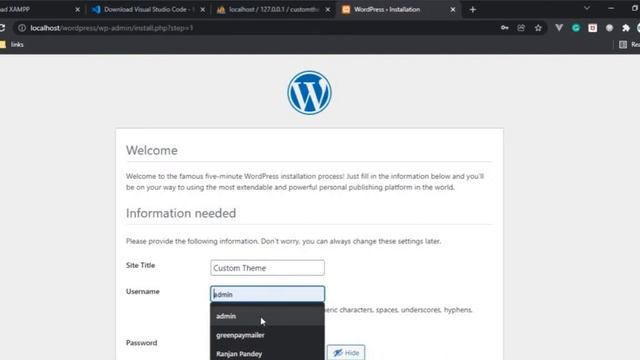Click the Welcome heading
Image resolution: width=640 pixels, height=360 pixels.
click(152, 150)
